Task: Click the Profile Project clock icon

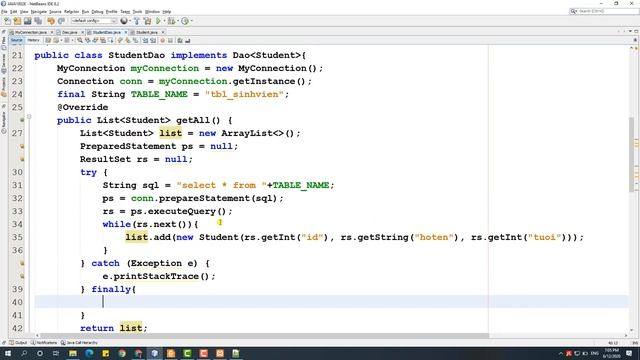Action: [x=185, y=21]
